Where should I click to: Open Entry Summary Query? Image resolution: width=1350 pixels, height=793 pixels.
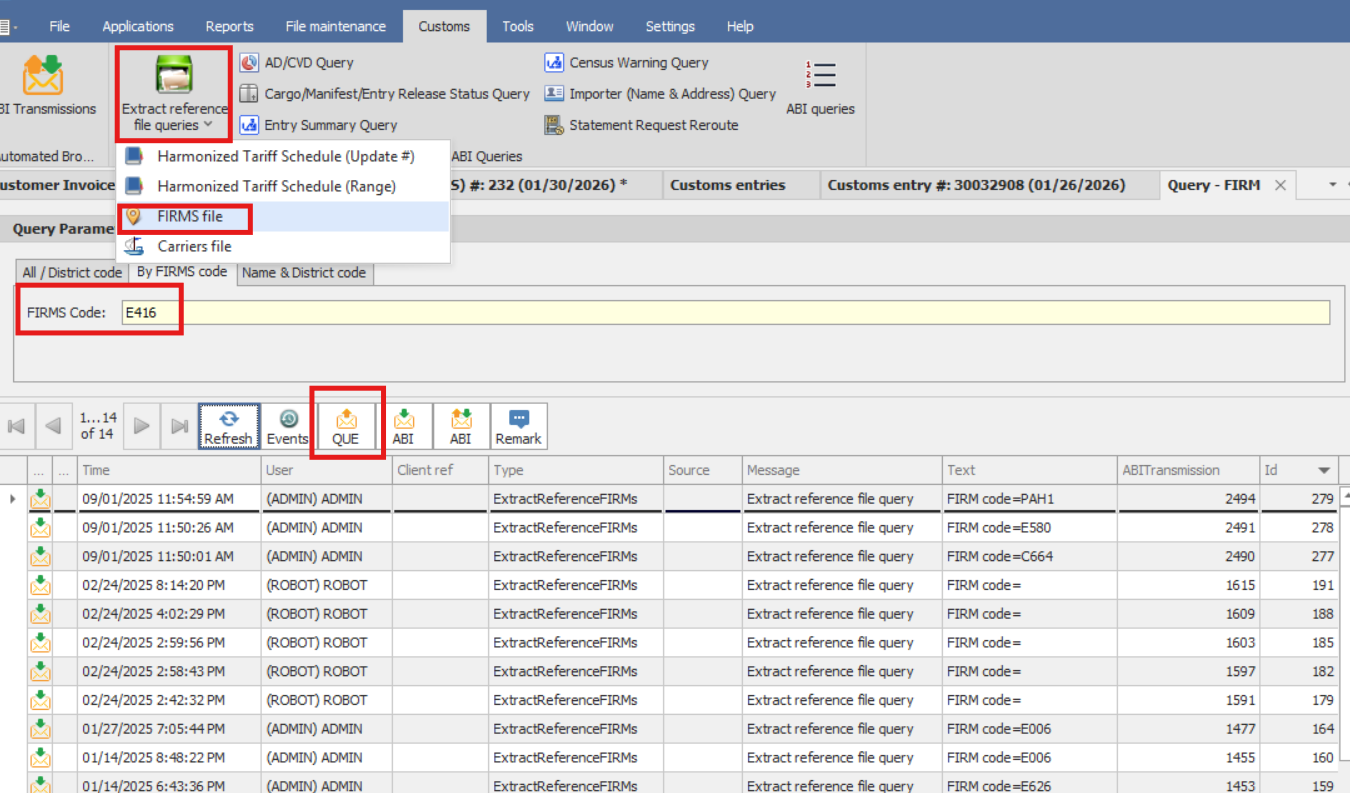(x=330, y=125)
